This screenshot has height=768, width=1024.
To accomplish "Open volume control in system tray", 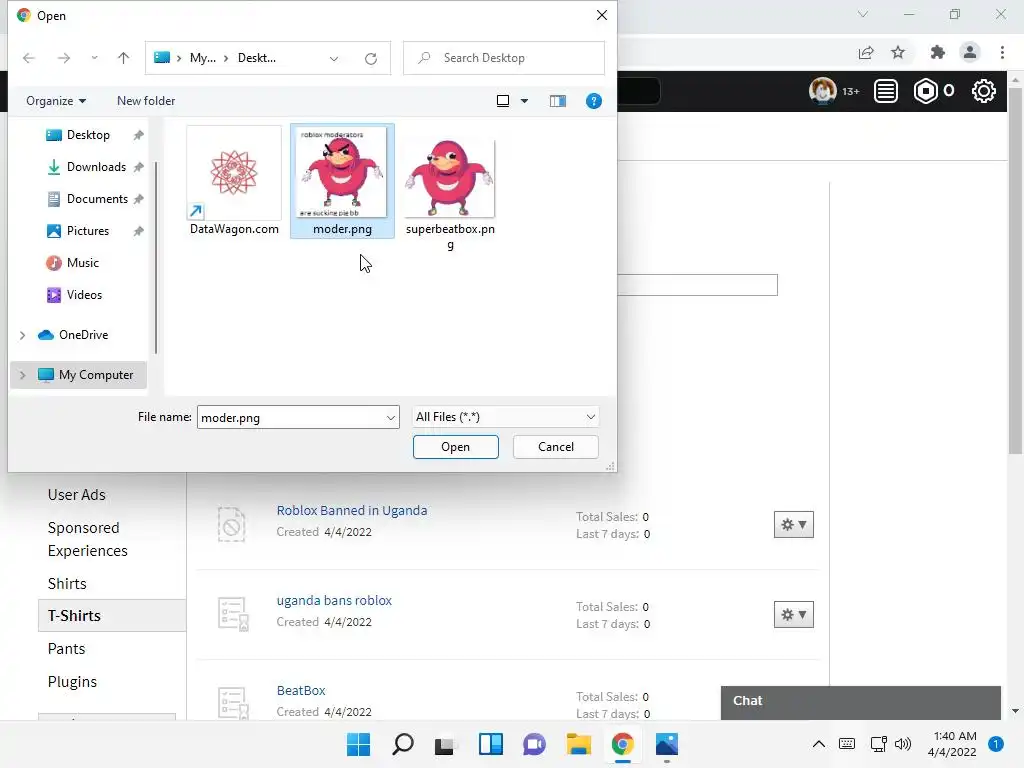I will point(903,744).
